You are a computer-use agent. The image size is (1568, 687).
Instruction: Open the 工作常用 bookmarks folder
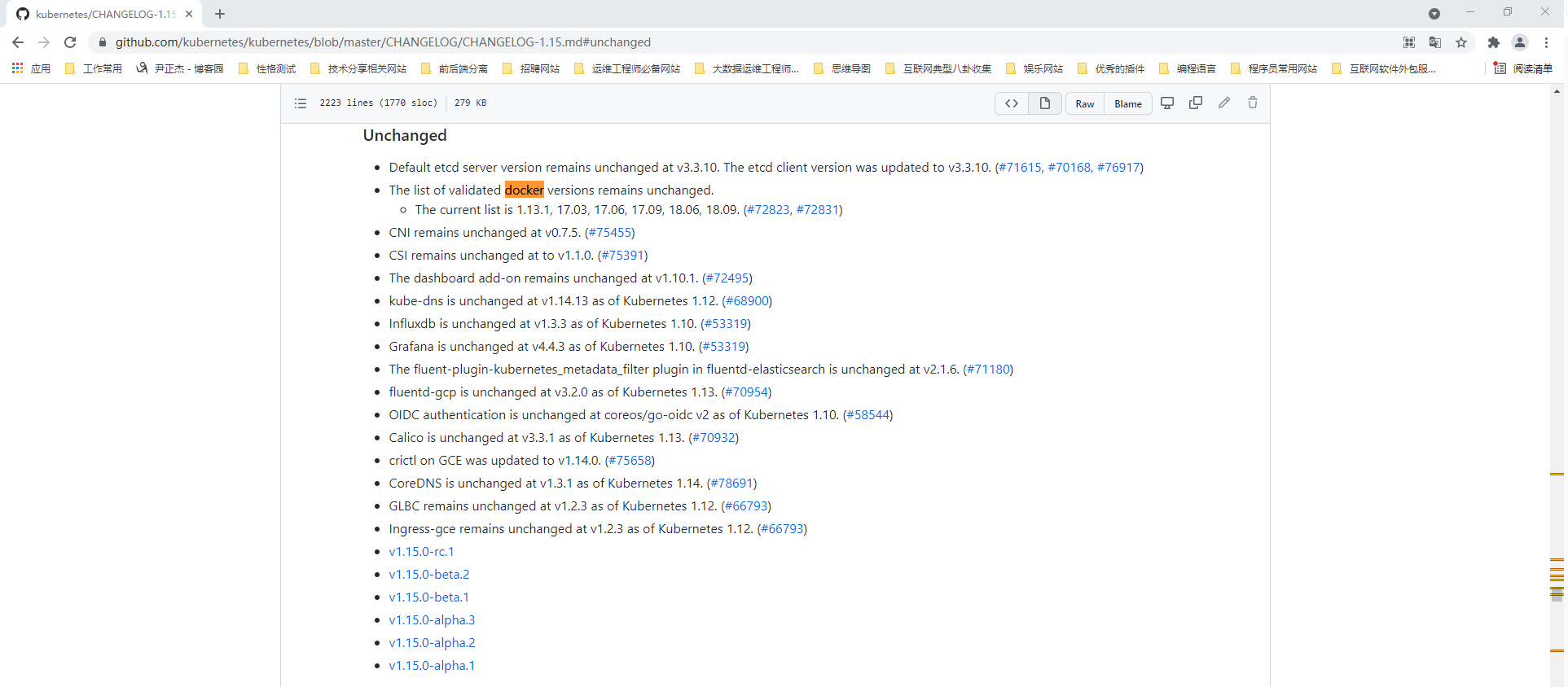[x=94, y=69]
